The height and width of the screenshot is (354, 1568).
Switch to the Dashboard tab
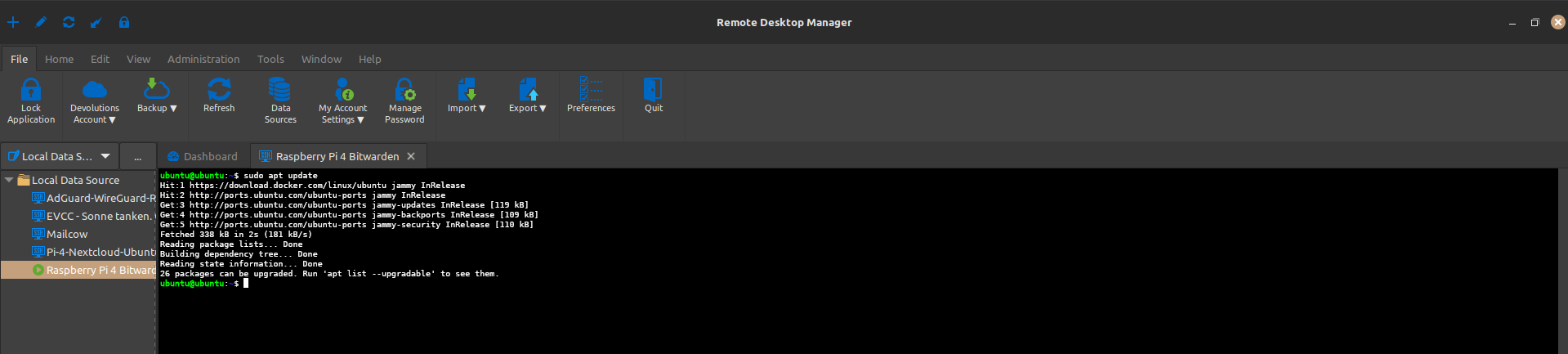pyautogui.click(x=203, y=156)
